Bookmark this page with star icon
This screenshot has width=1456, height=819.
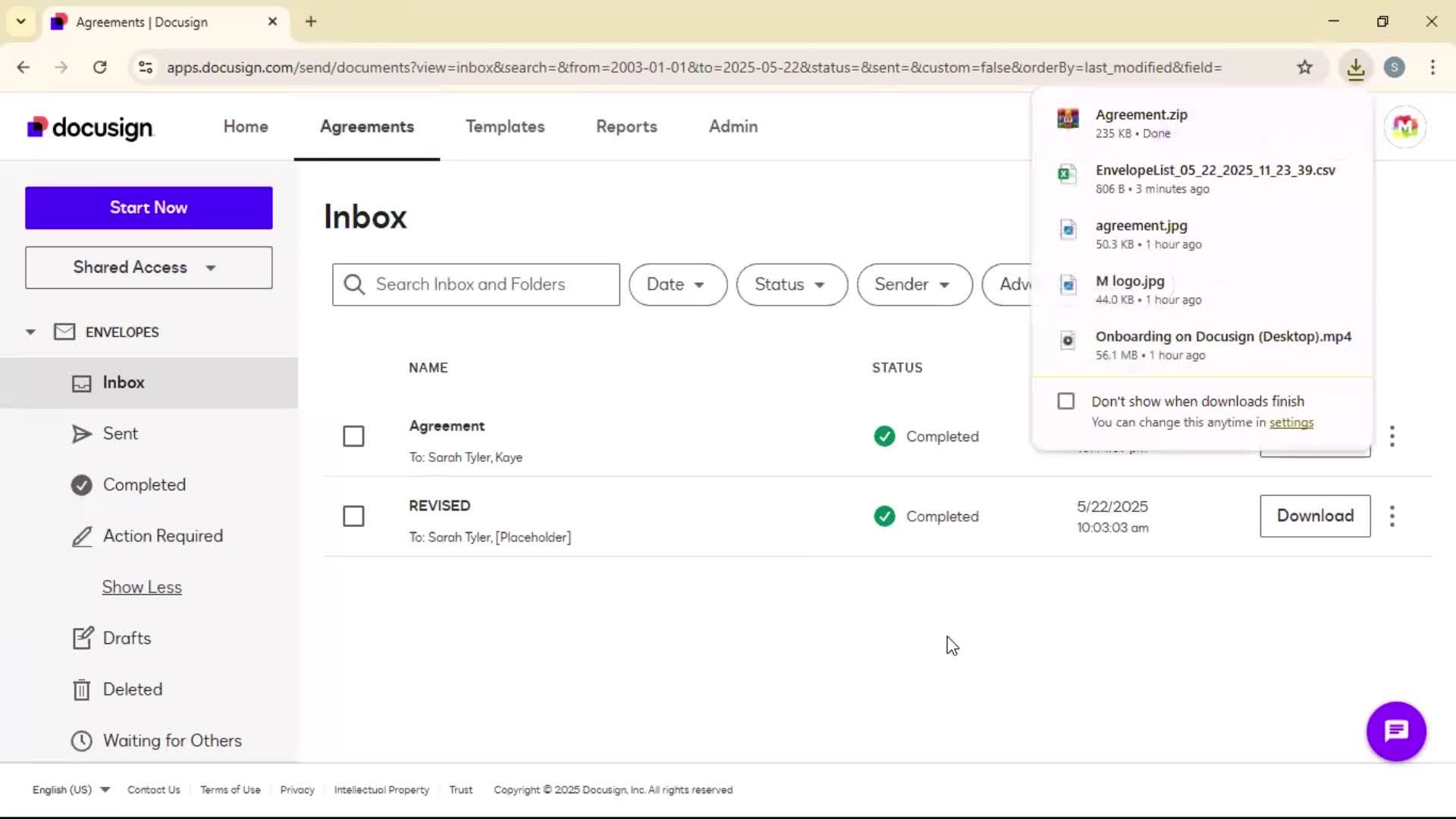[1304, 67]
